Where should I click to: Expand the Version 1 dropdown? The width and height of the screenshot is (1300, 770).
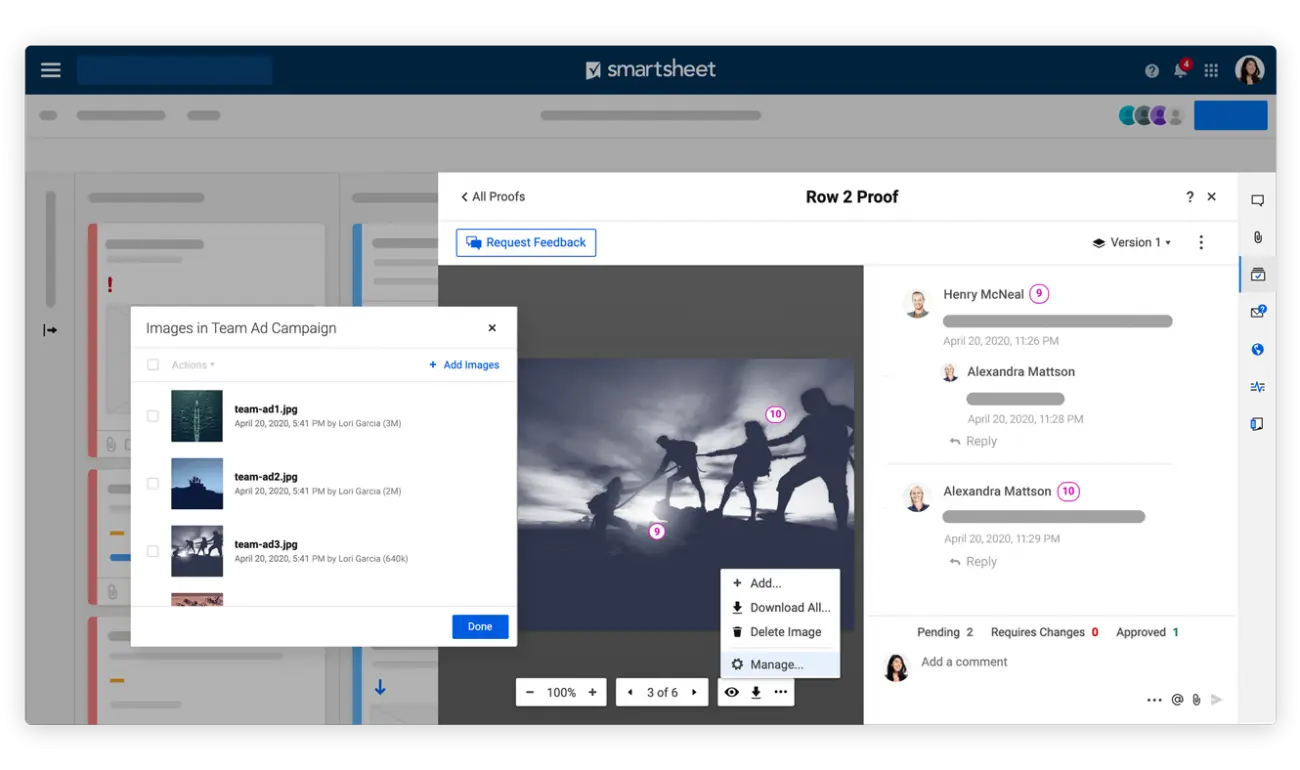pos(1132,242)
